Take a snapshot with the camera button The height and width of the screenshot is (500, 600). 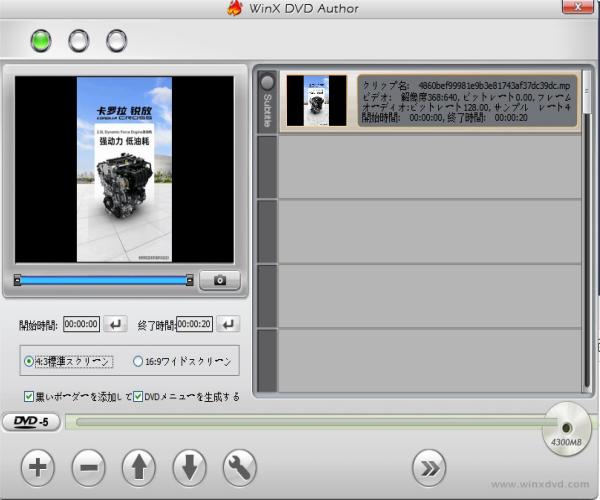click(220, 280)
